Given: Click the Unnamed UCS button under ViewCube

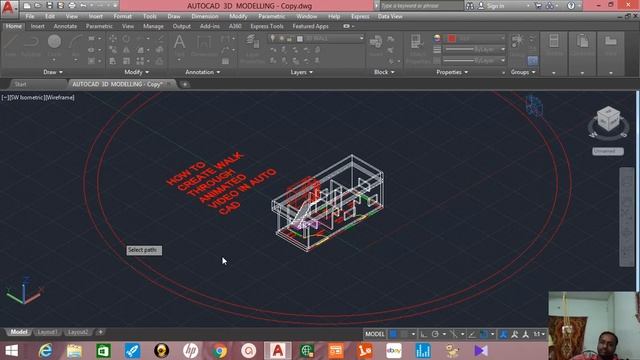Looking at the screenshot, I should 608,151.
